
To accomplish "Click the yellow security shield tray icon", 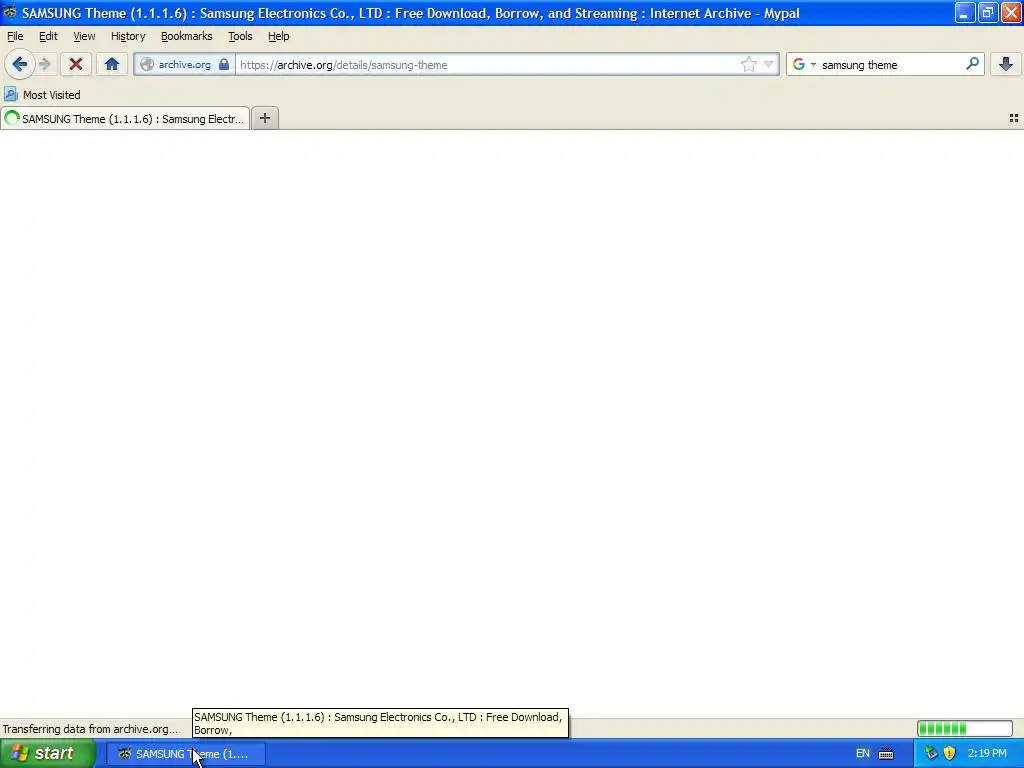I will (x=950, y=753).
